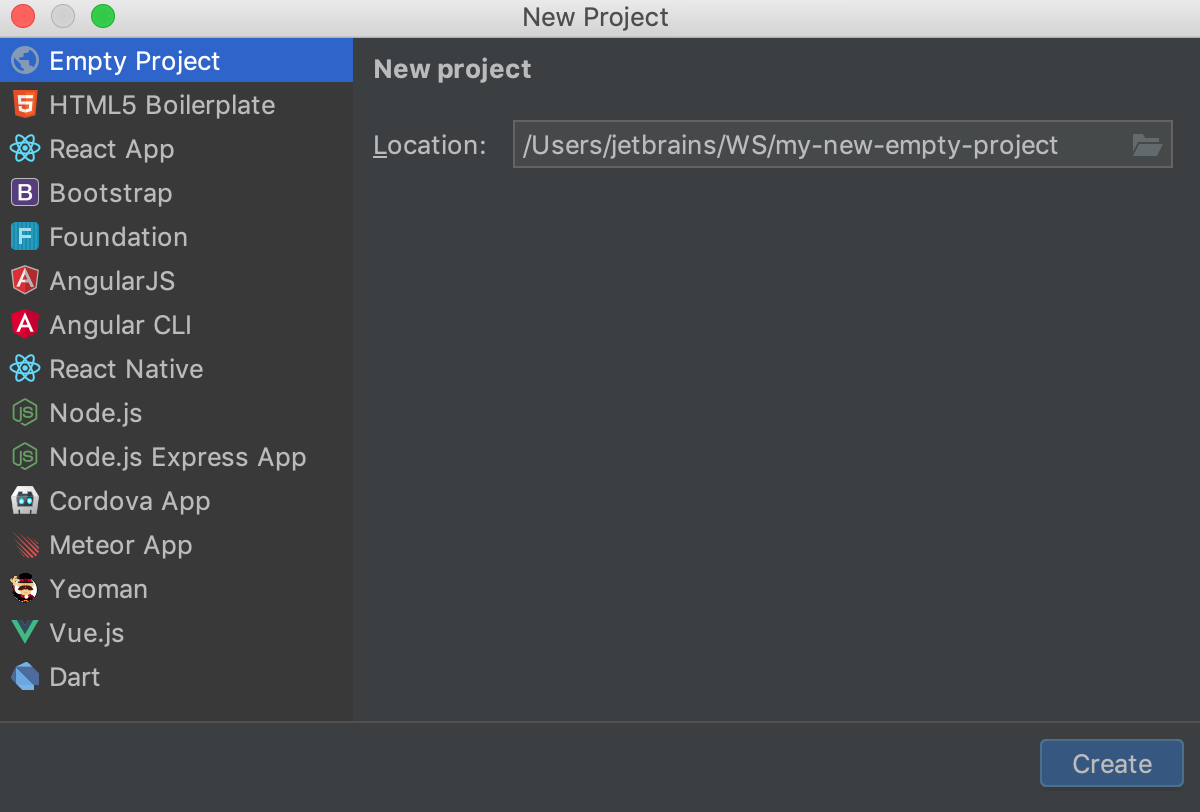Screen dimensions: 1200x812
Task: Click the Angular CLI red icon
Action: tap(25, 325)
